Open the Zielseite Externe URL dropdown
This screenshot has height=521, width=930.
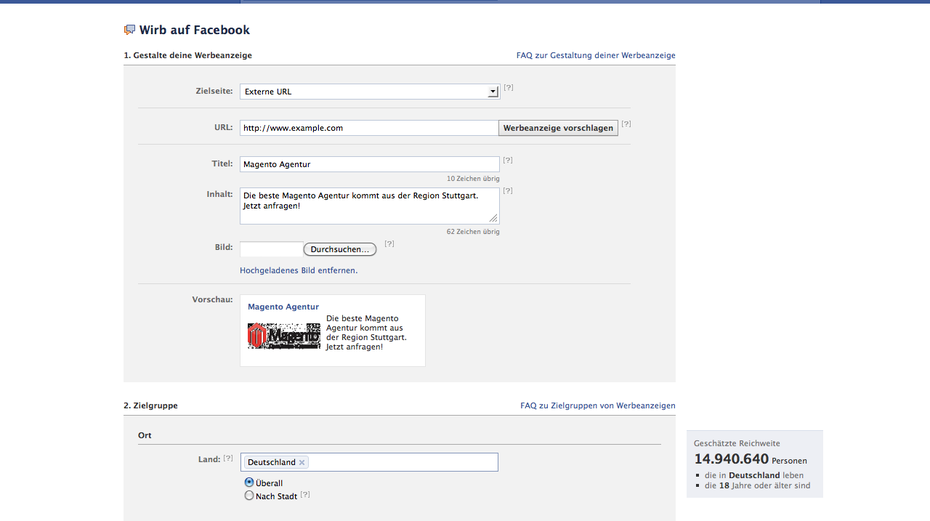point(370,91)
